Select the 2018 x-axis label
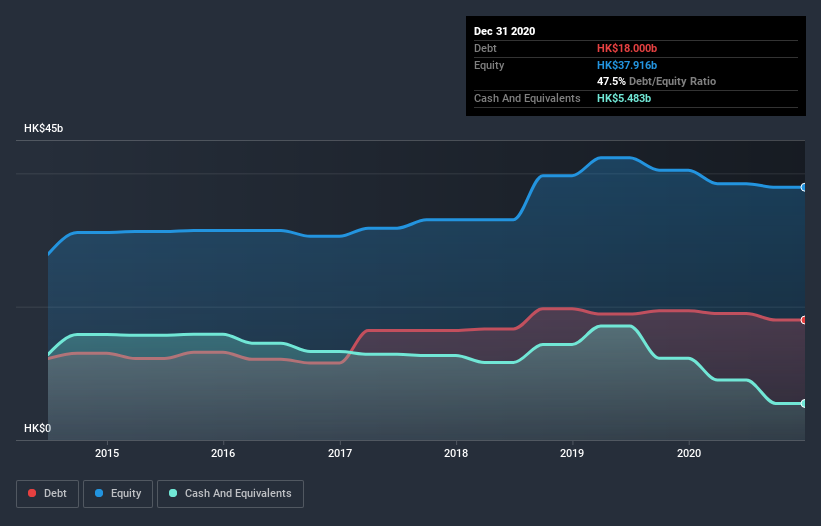This screenshot has height=526, width=821. click(456, 453)
